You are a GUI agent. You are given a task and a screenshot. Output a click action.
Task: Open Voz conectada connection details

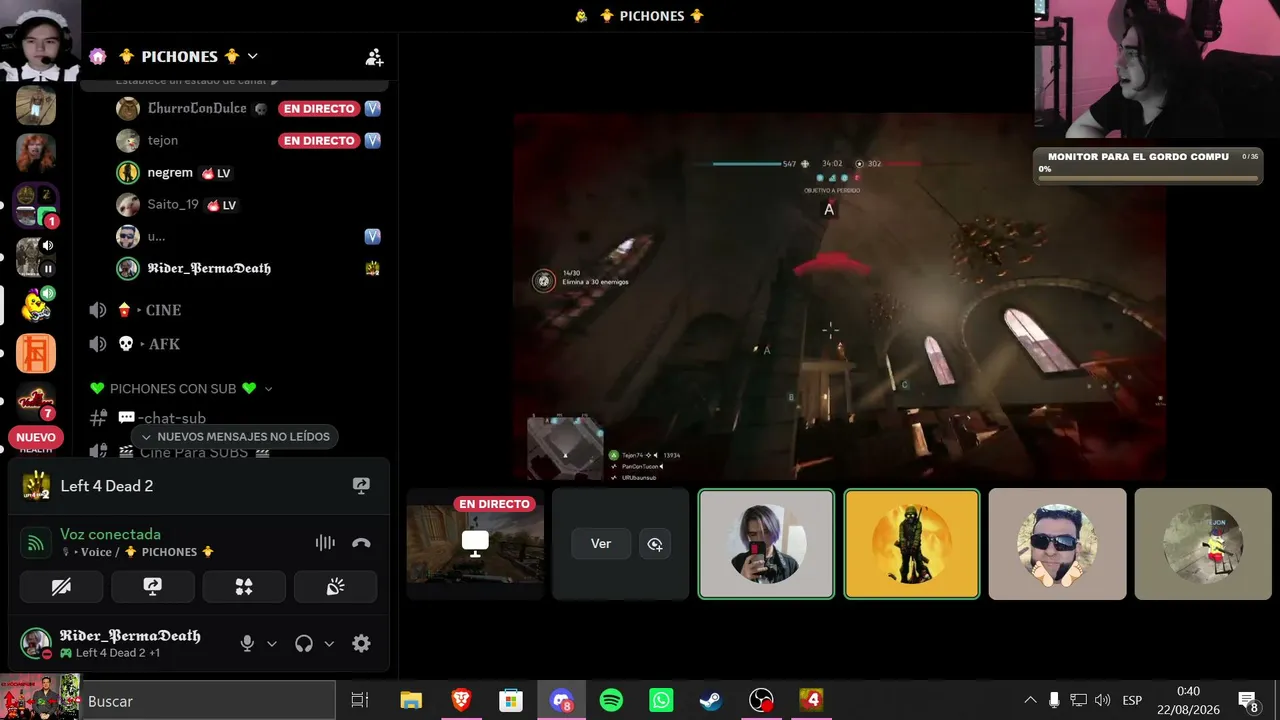tap(110, 534)
